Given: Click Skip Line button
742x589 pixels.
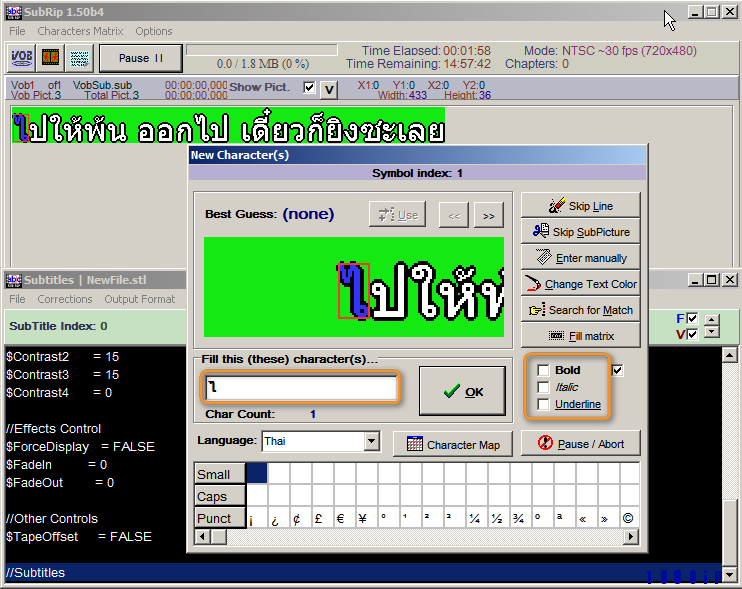Looking at the screenshot, I should pos(581,206).
